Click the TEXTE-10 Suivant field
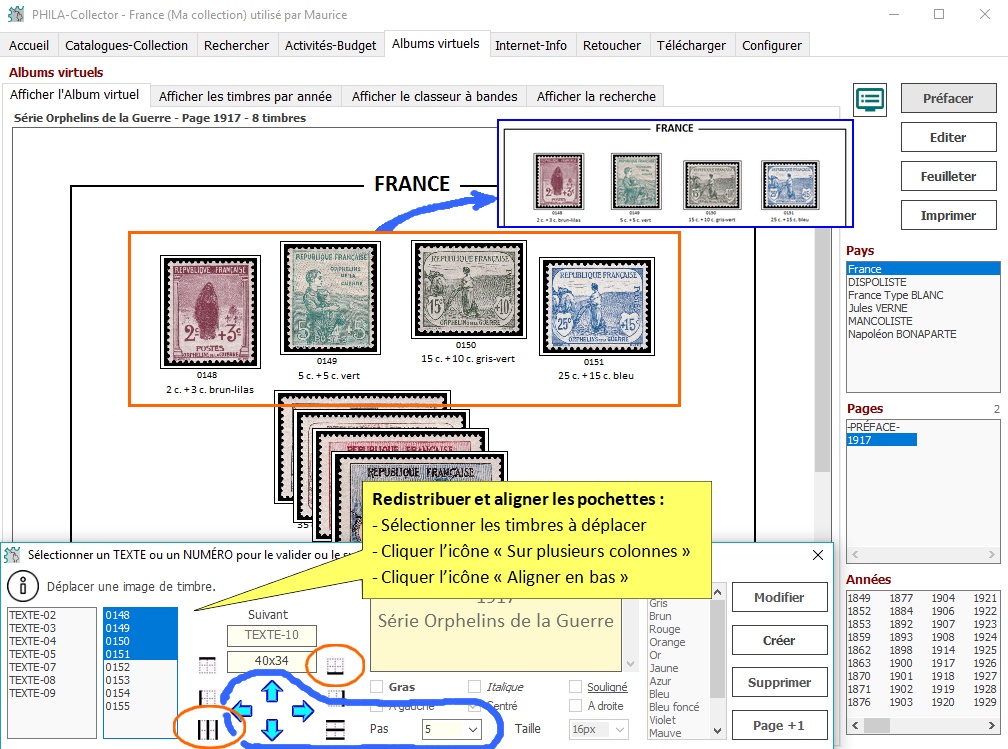The height and width of the screenshot is (749, 1008). 271,635
